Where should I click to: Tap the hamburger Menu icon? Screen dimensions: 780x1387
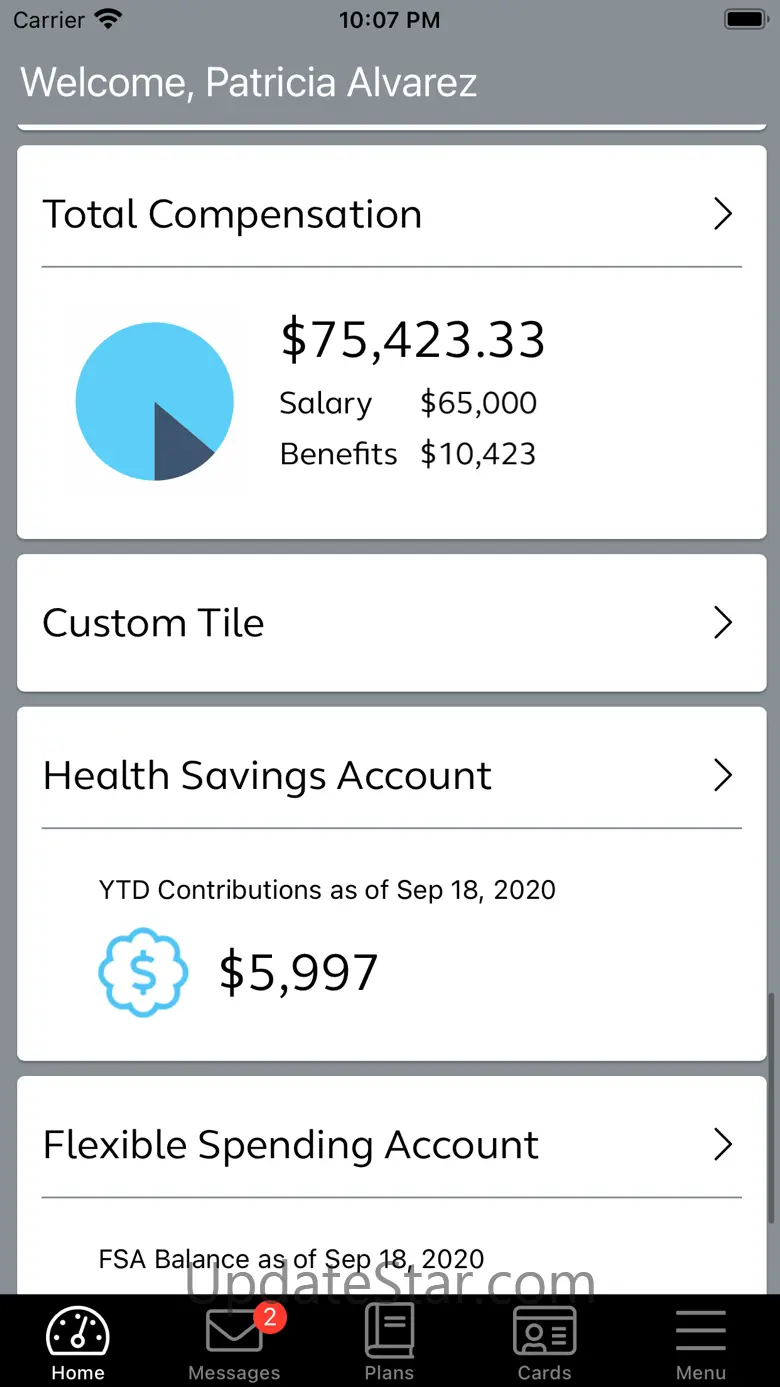click(700, 1331)
